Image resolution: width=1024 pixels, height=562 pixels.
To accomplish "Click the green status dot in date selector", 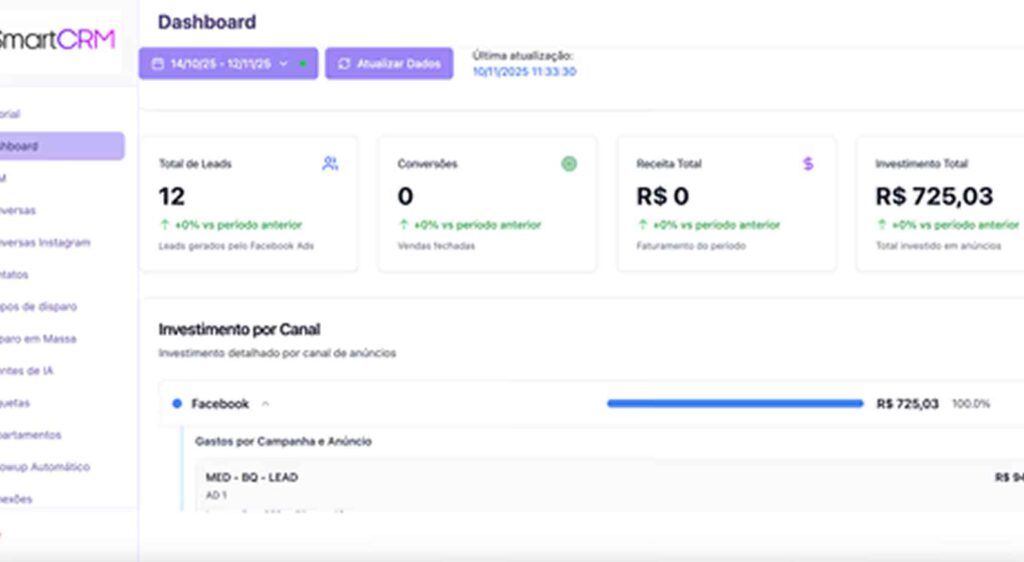I will coord(302,64).
